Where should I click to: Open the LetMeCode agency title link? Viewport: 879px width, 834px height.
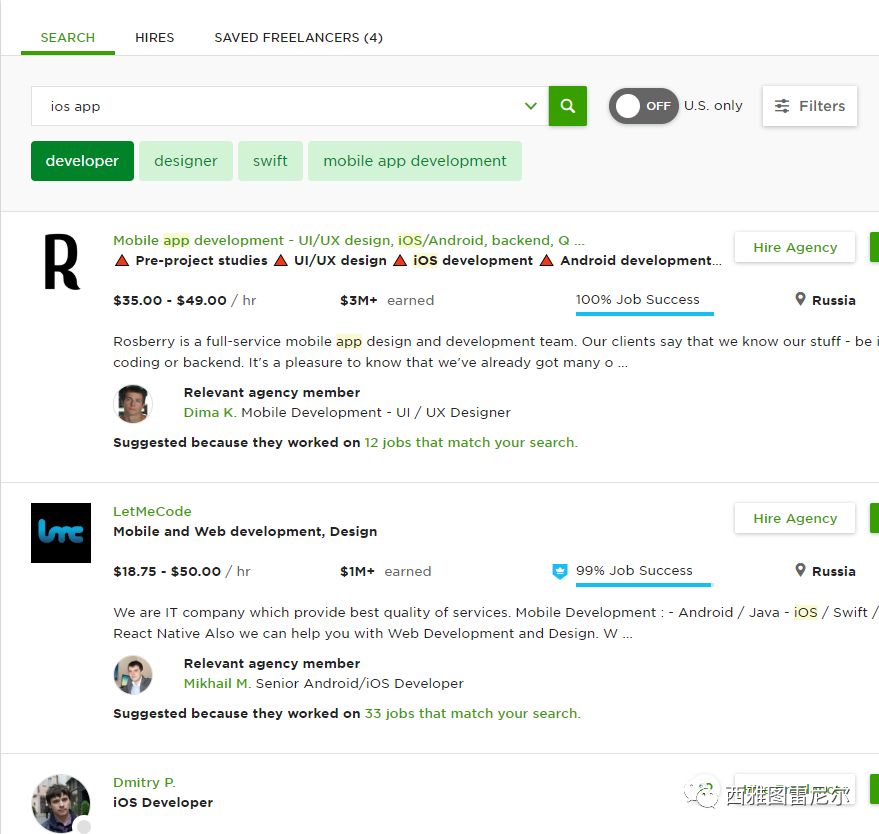pyautogui.click(x=152, y=511)
